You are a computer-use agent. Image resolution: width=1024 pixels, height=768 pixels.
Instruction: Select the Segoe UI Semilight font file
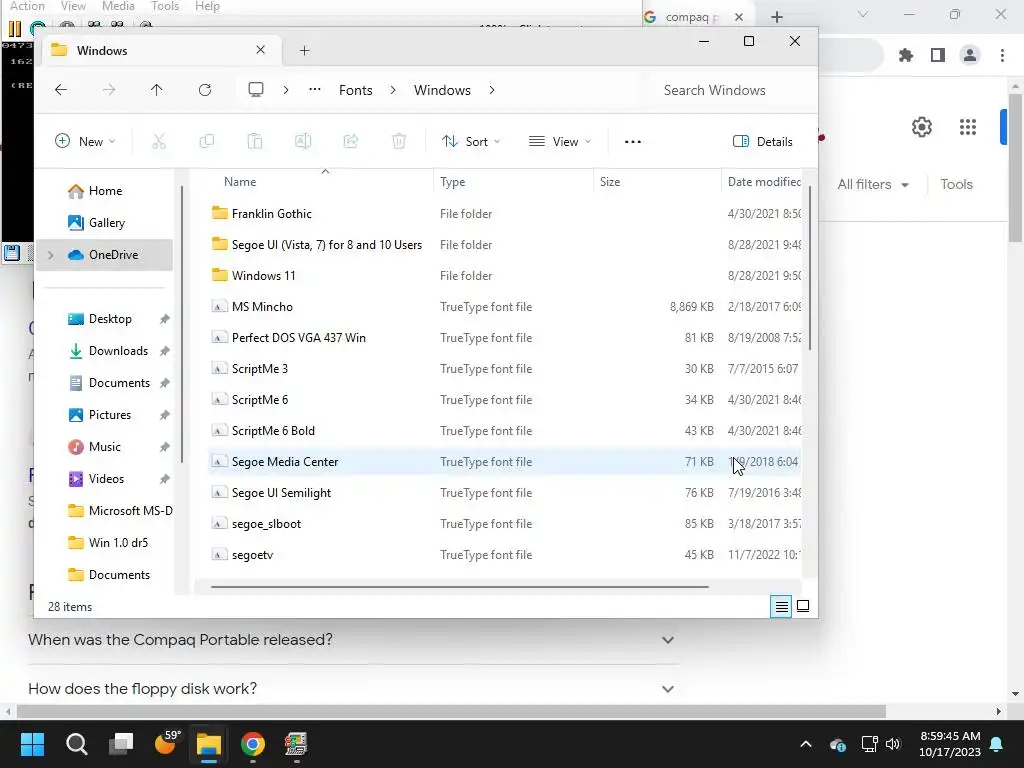[504, 493]
